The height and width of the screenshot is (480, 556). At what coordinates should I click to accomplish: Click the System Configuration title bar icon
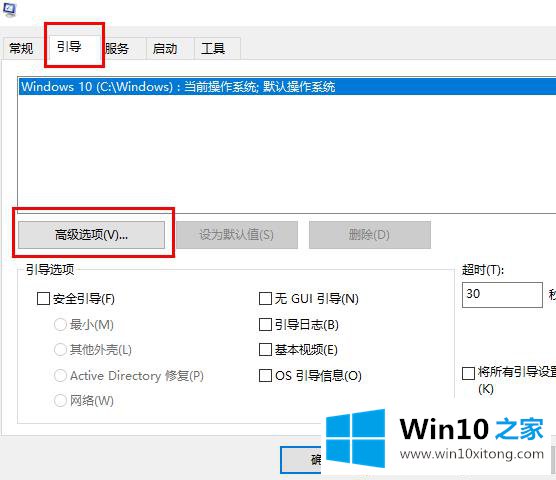(x=10, y=9)
